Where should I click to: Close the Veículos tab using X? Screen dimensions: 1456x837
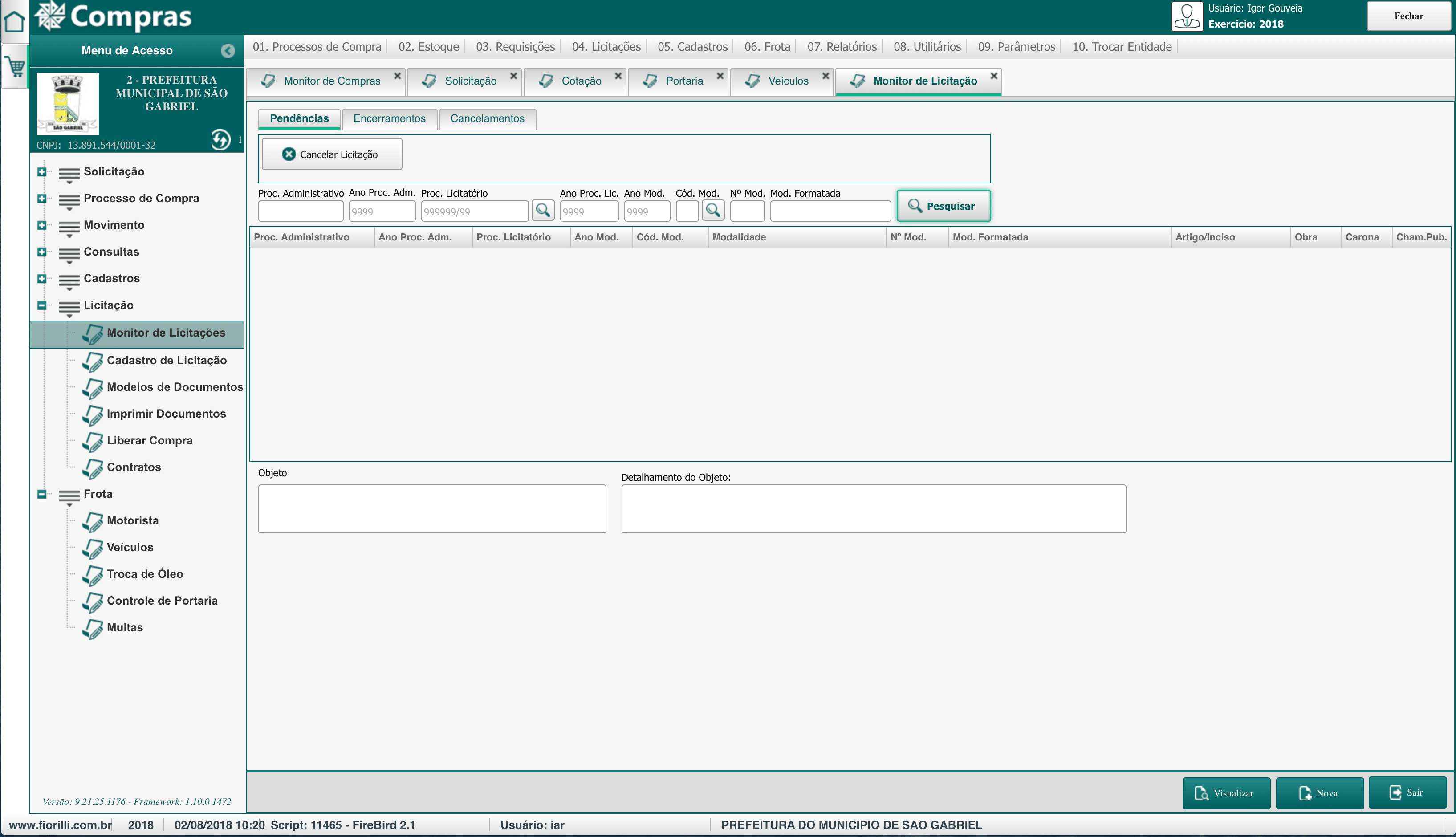pos(826,76)
